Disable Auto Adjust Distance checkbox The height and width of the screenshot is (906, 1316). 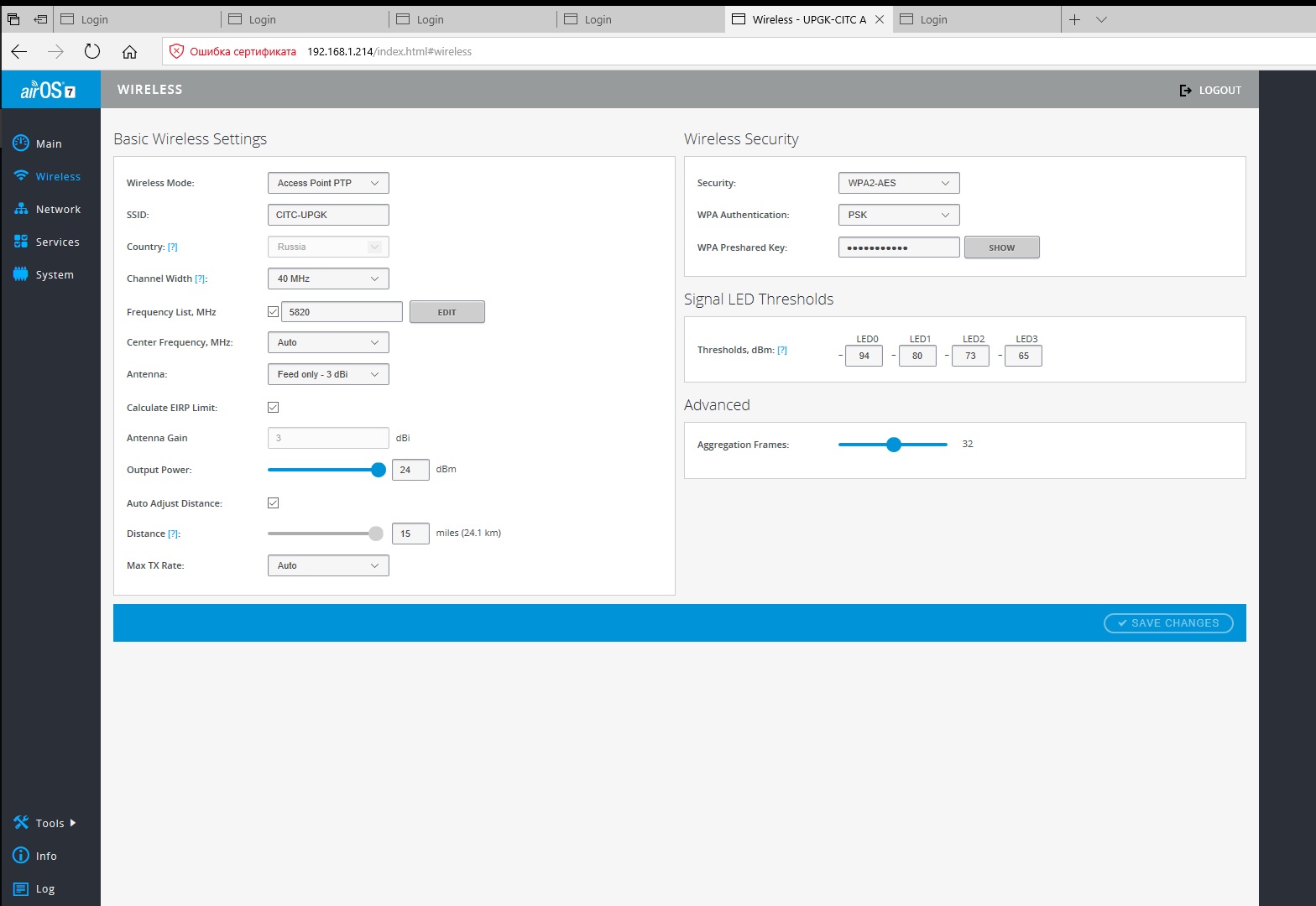pos(273,503)
